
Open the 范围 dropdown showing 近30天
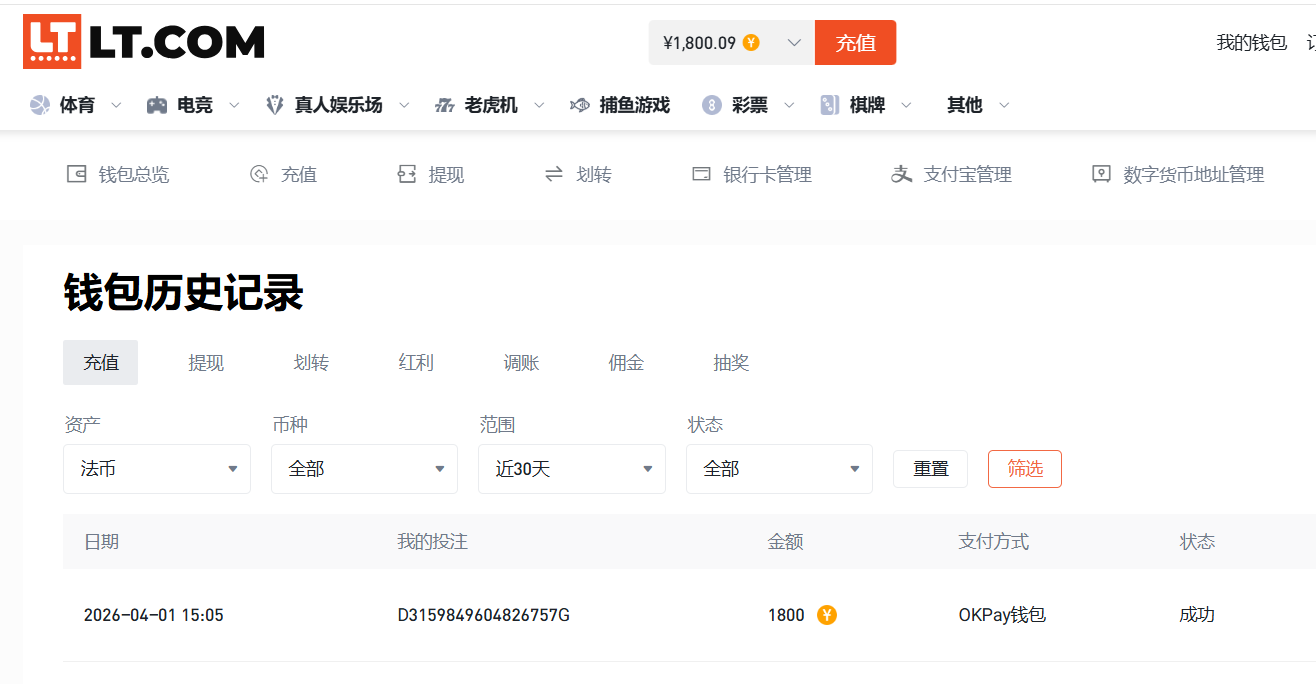pos(572,469)
